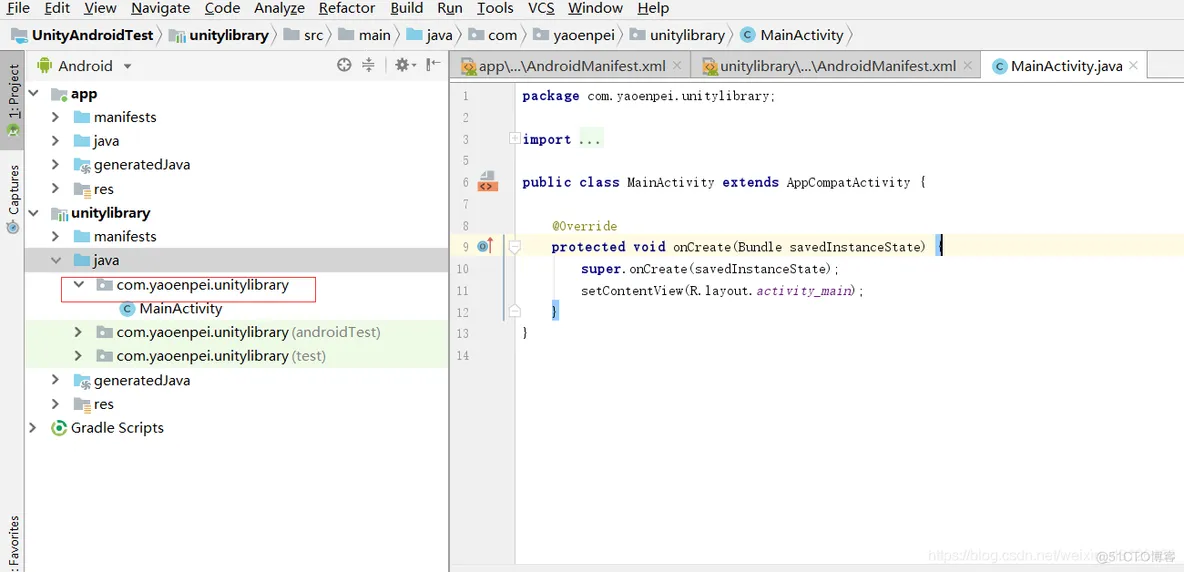The image size is (1184, 572).
Task: Open the Window menu
Action: click(x=596, y=8)
